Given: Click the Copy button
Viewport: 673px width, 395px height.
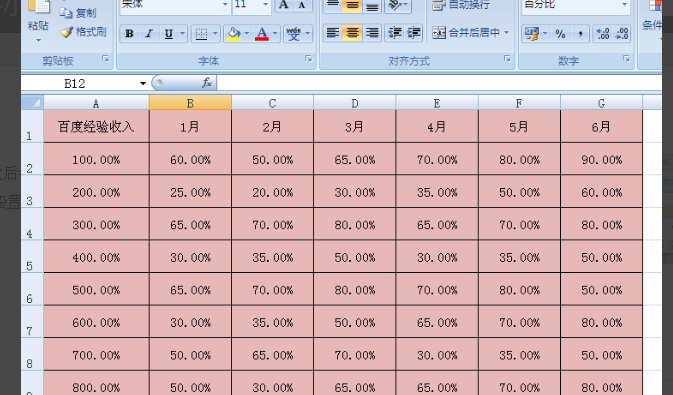Looking at the screenshot, I should [x=78, y=13].
